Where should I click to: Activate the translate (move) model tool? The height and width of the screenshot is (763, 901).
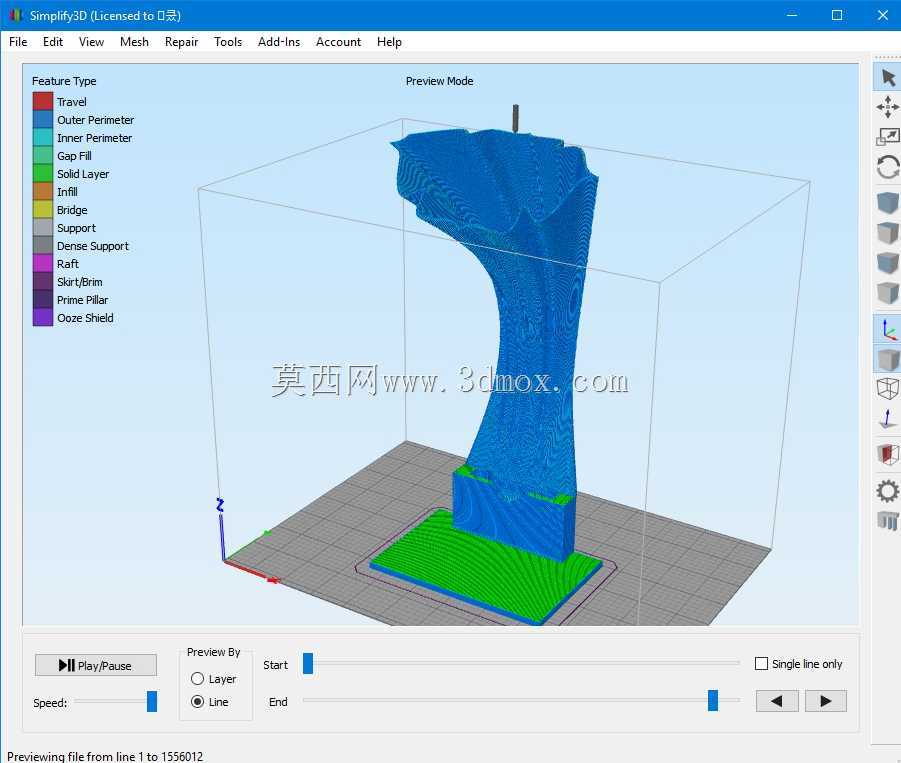coord(888,107)
